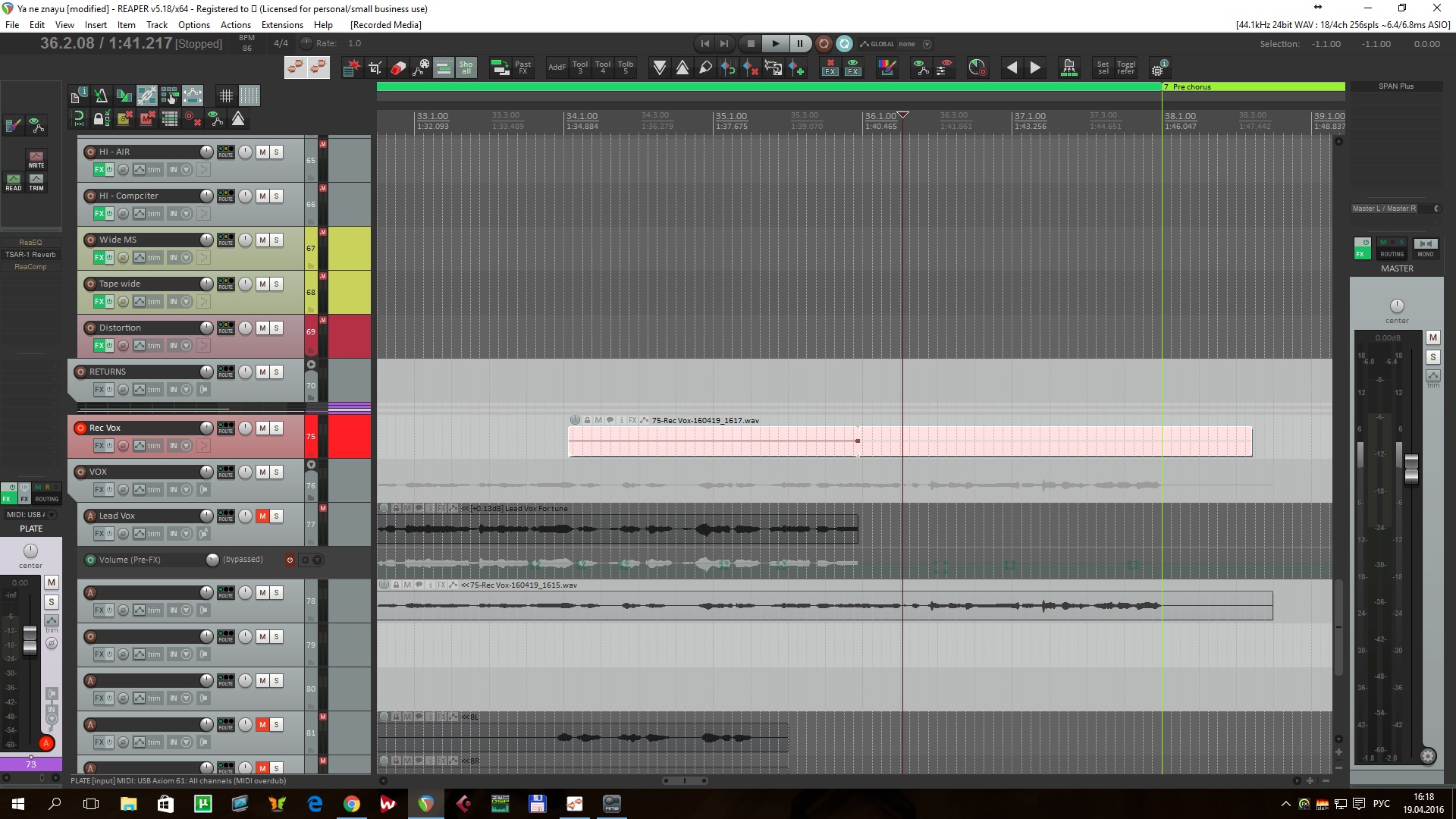The height and width of the screenshot is (819, 1456).
Task: Click the record button in transport
Action: (x=824, y=44)
